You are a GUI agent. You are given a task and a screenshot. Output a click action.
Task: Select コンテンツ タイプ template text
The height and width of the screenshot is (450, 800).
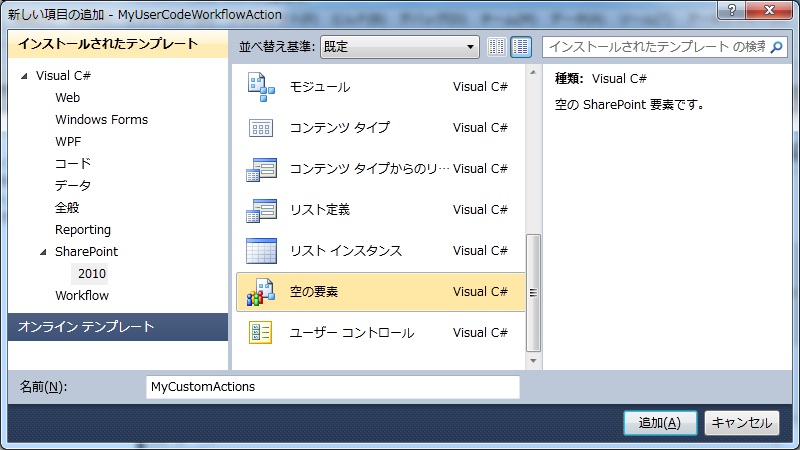pos(340,128)
